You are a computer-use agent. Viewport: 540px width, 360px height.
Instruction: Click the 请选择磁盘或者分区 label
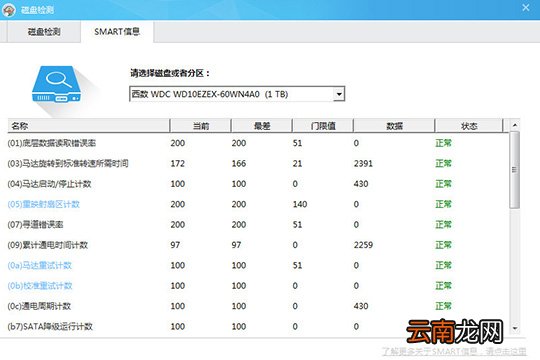[169, 73]
